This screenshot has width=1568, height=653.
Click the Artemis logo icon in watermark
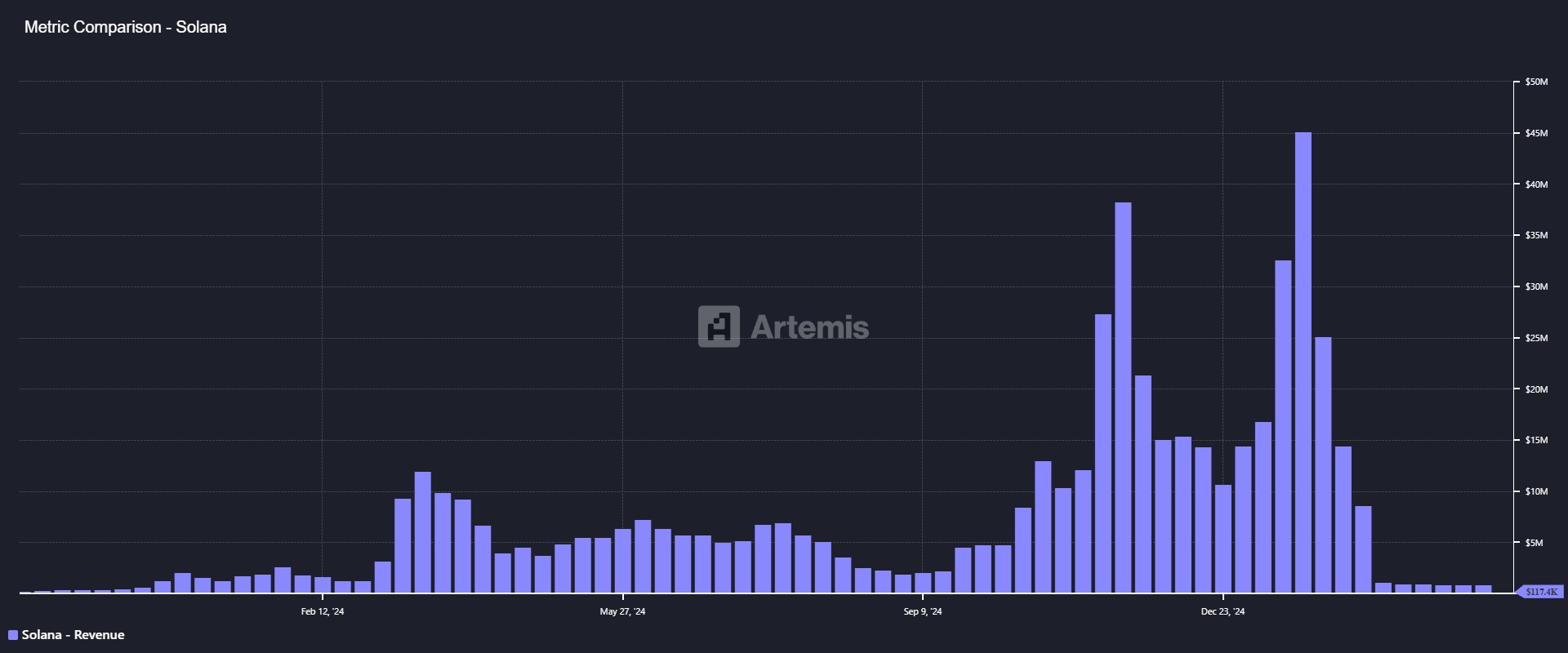(x=719, y=326)
